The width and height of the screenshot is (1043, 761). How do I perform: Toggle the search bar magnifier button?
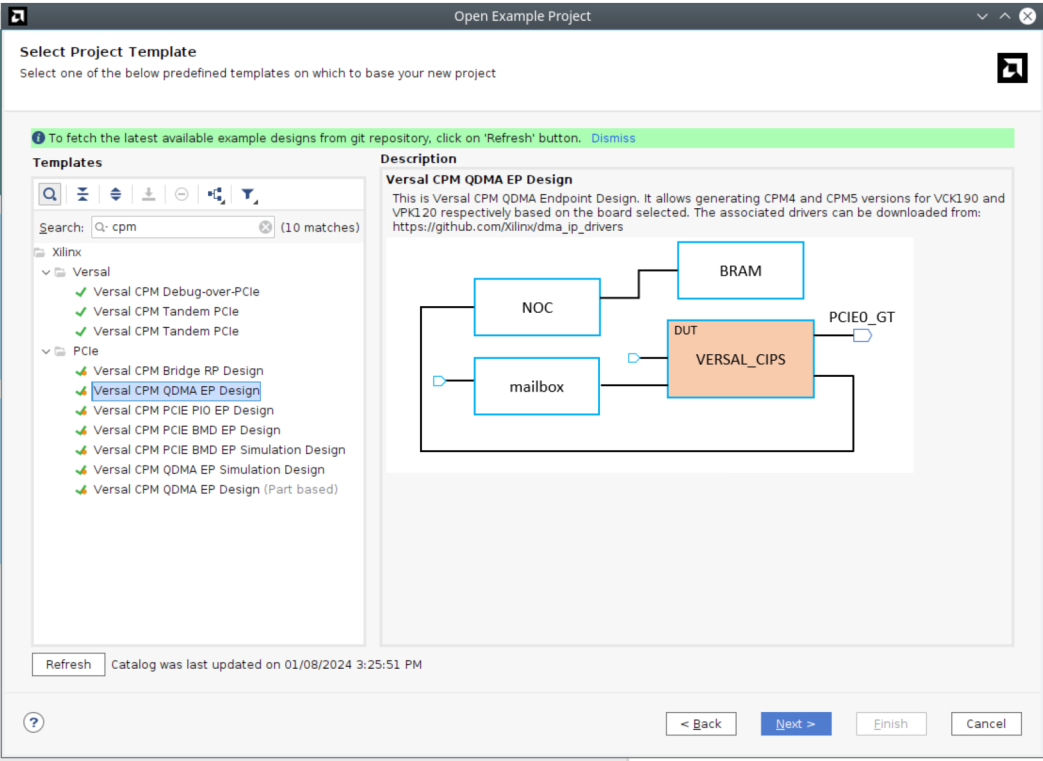coord(50,194)
